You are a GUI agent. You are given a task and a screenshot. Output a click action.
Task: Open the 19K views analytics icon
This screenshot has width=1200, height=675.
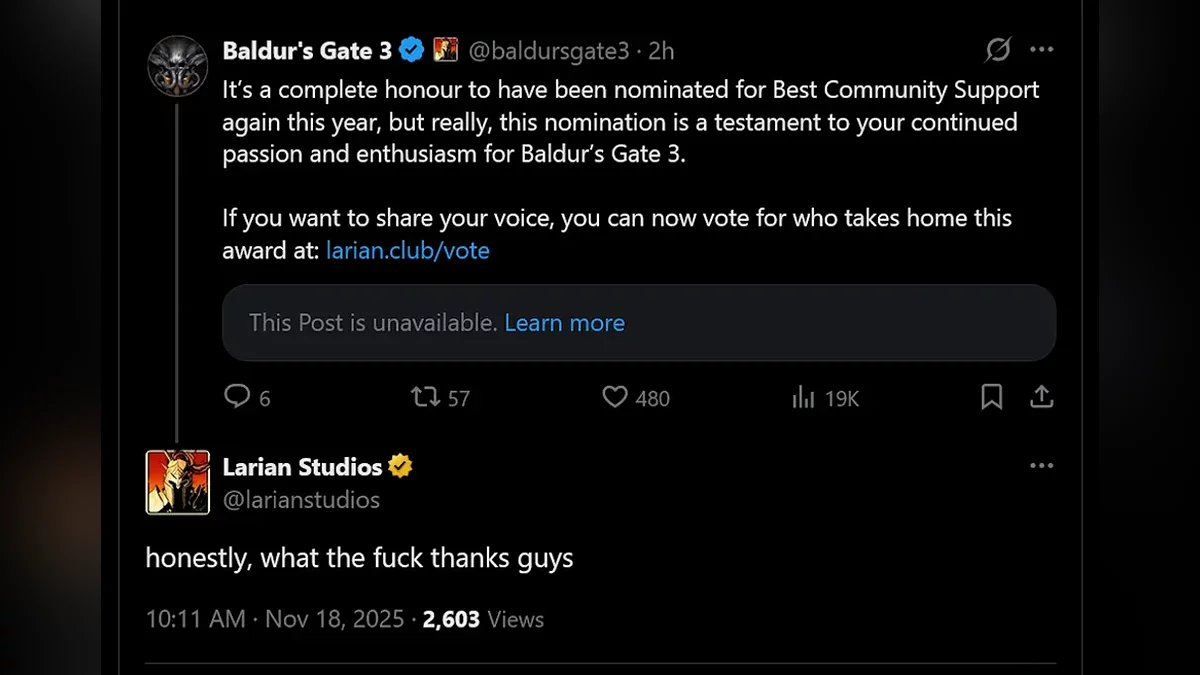point(803,398)
